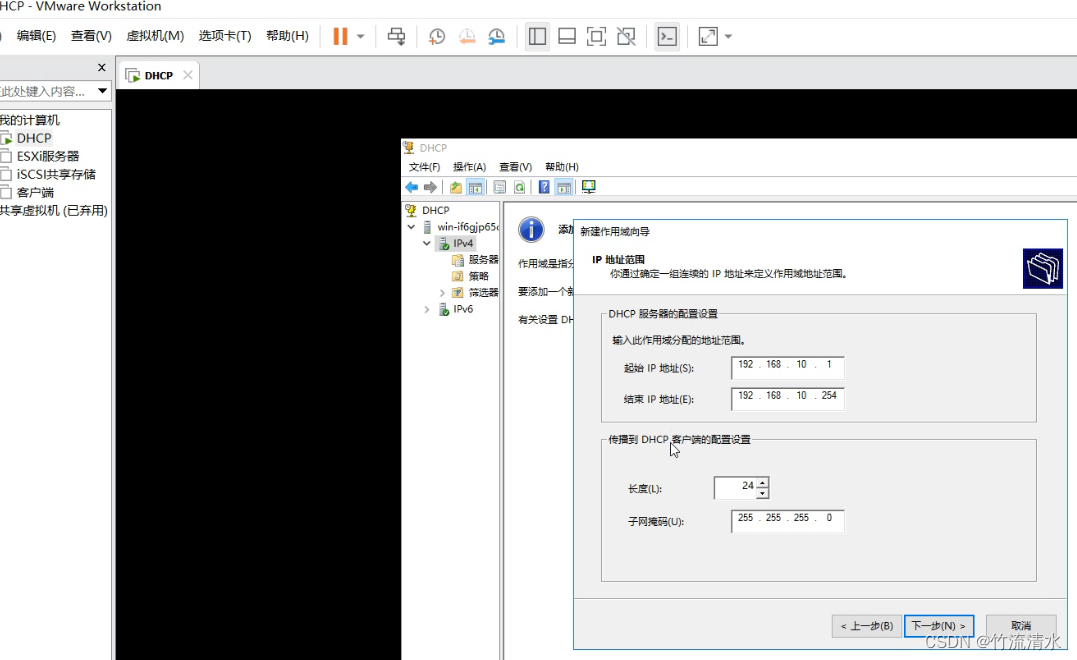This screenshot has height=660, width=1077.
Task: Toggle show/hide action pane icon
Action: tap(564, 187)
